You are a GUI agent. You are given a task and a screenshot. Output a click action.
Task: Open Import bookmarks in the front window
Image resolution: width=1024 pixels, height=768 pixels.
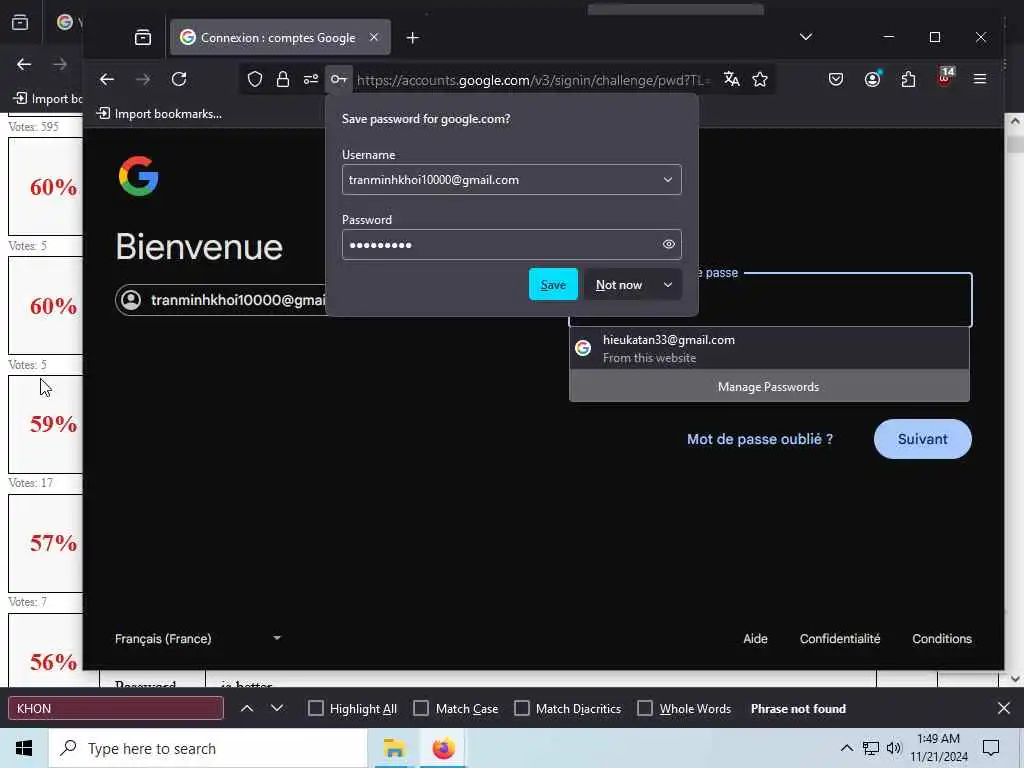pos(159,114)
